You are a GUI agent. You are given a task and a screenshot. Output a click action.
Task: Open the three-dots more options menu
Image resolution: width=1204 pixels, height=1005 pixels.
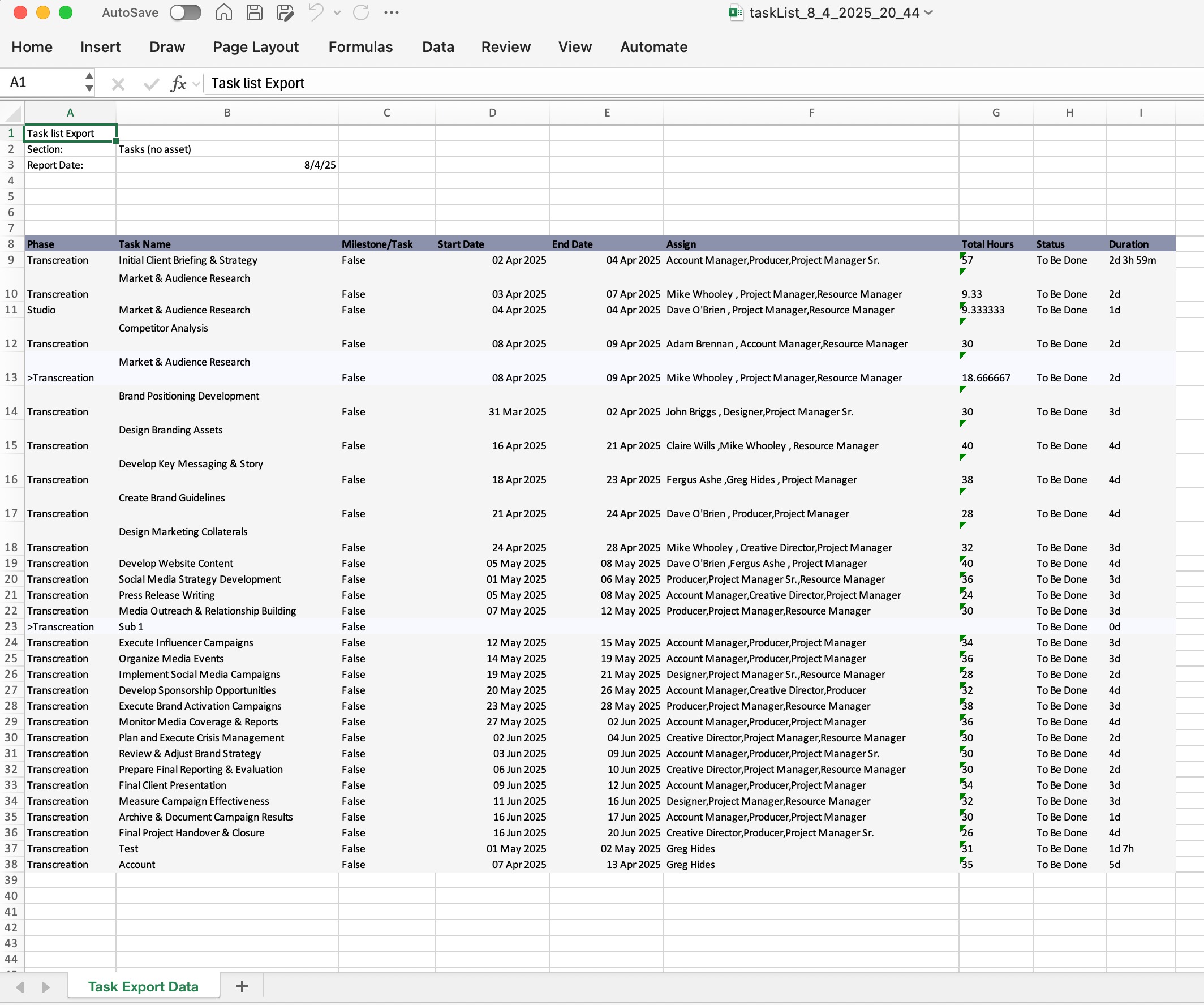point(392,12)
